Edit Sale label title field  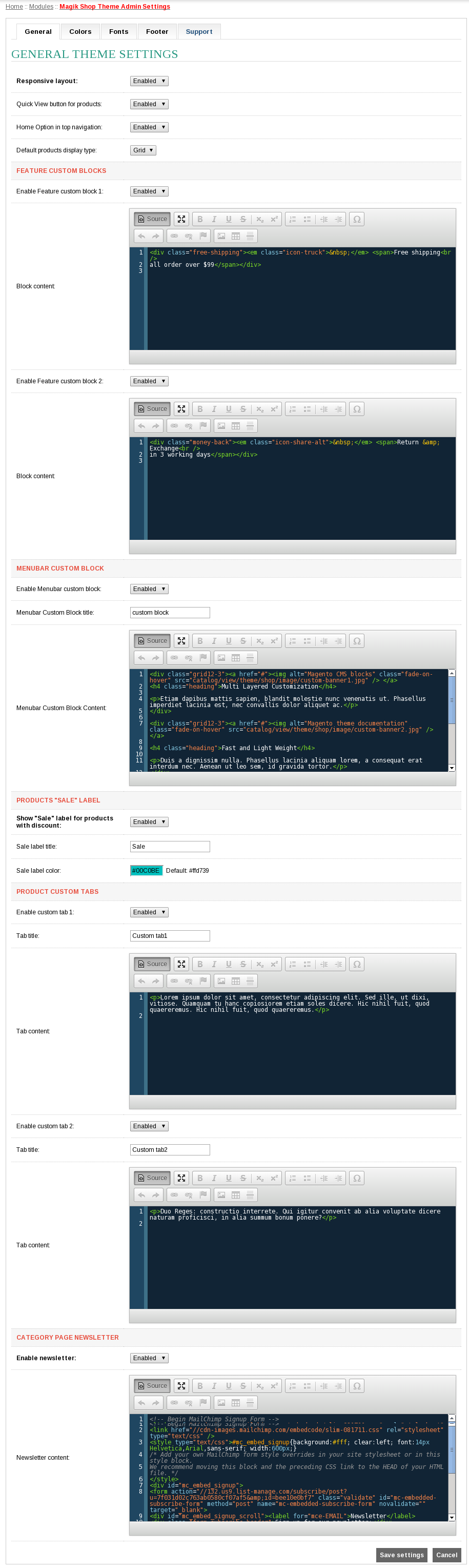(170, 847)
